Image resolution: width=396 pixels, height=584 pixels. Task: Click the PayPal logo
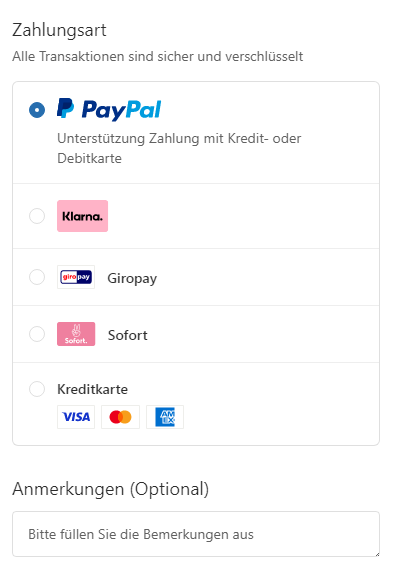click(109, 110)
